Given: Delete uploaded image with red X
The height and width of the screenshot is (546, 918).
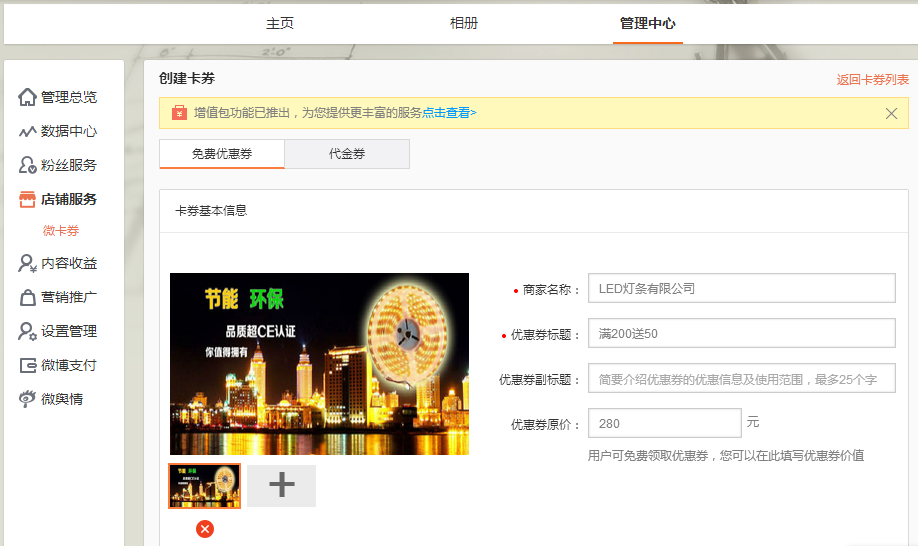Looking at the screenshot, I should coord(205,529).
